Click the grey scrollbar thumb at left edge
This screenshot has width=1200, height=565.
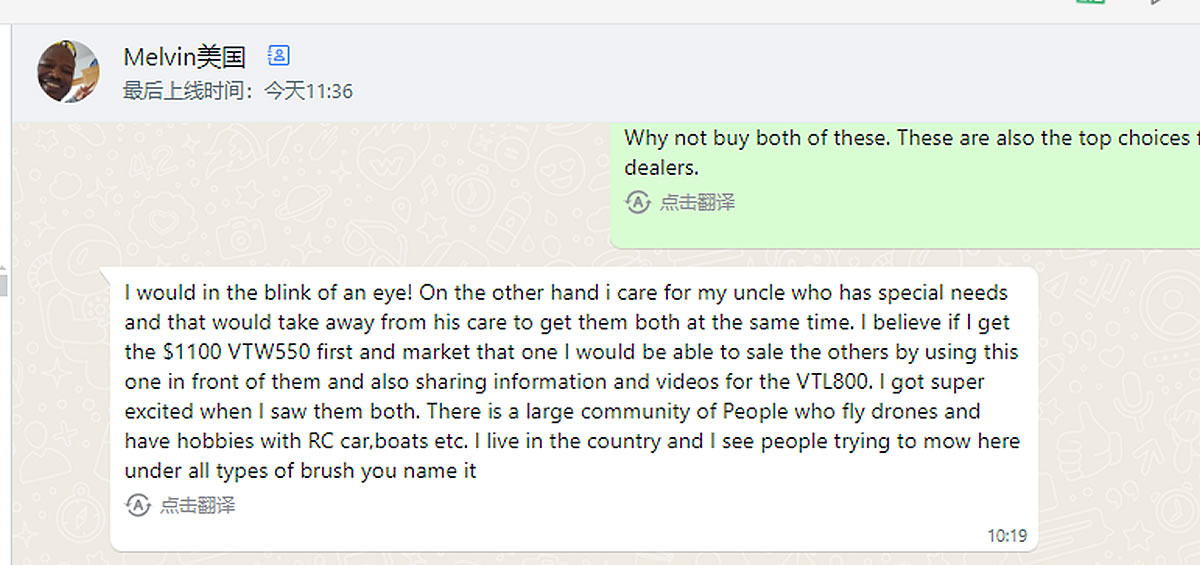coord(4,285)
